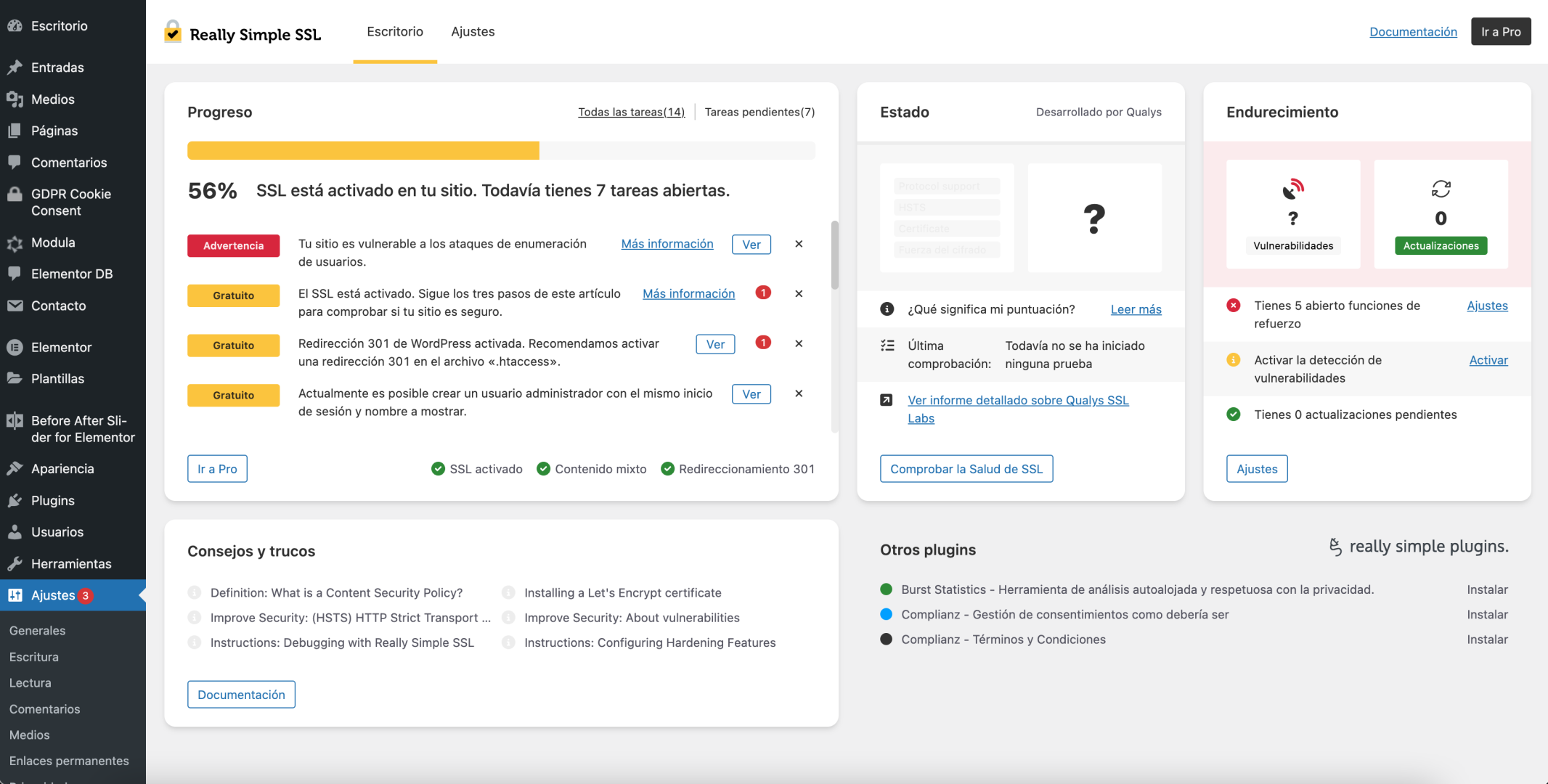Install Burst Statistics plugin

tap(1487, 589)
